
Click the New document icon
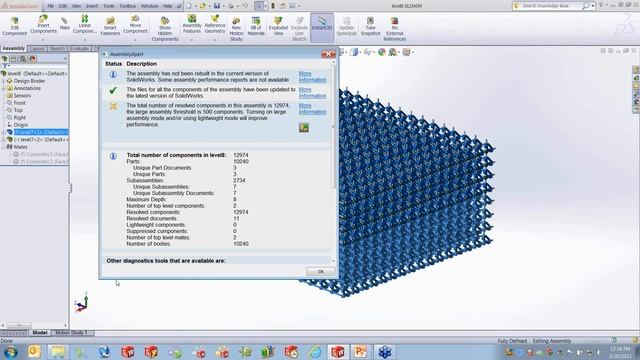189,6
